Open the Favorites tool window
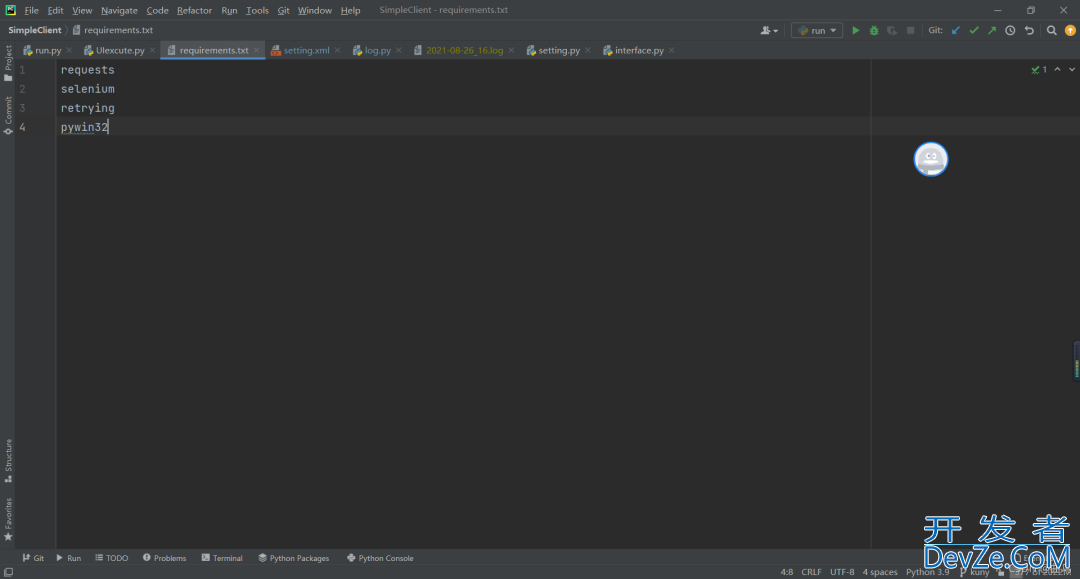 (8, 519)
